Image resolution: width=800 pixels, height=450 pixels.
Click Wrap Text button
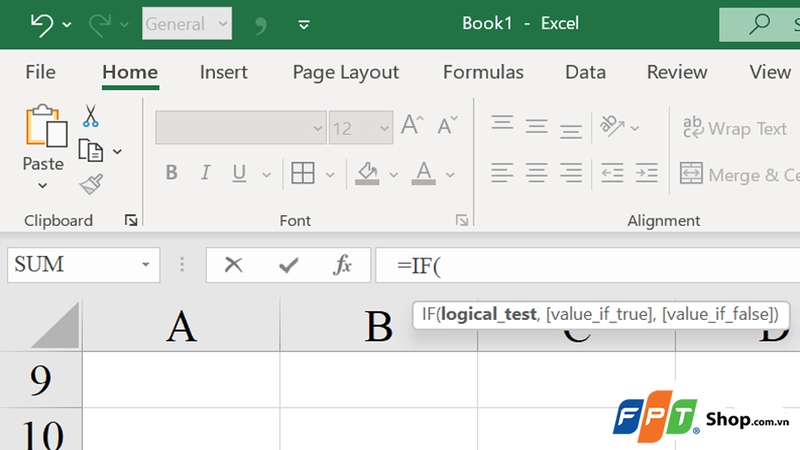point(735,128)
